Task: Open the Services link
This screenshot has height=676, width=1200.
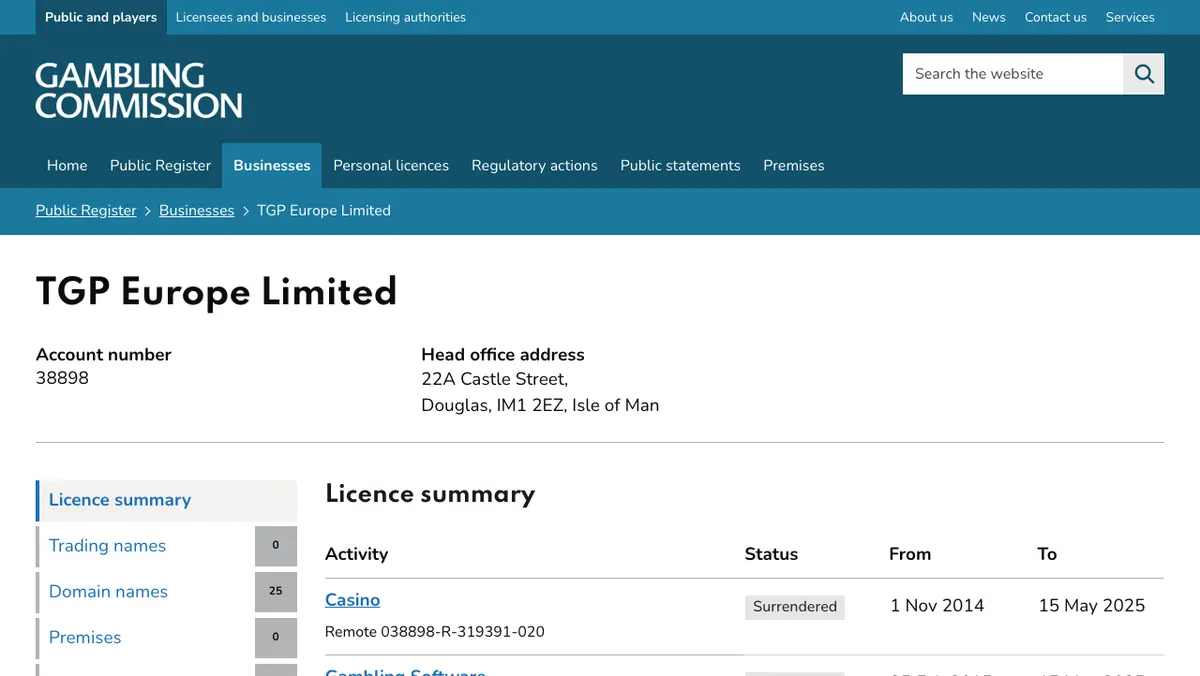Action: [1130, 17]
